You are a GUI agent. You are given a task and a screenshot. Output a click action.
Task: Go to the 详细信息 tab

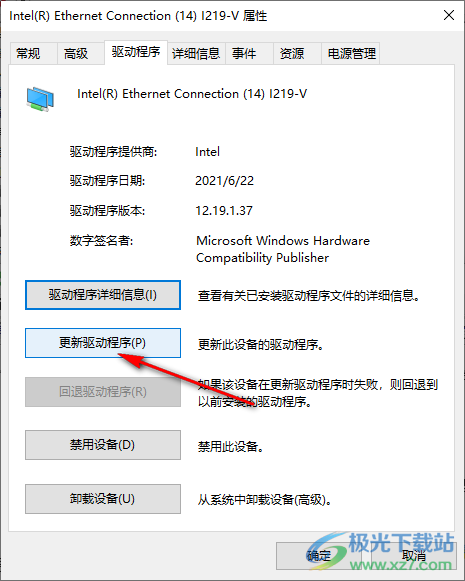pos(196,53)
